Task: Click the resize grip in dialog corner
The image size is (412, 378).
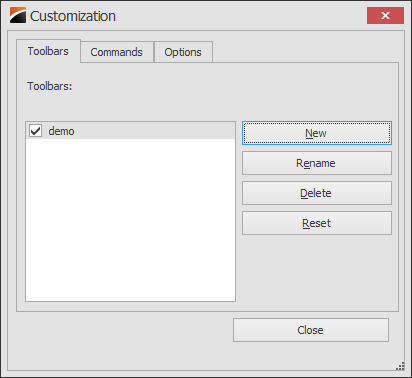Action: pyautogui.click(x=400, y=366)
